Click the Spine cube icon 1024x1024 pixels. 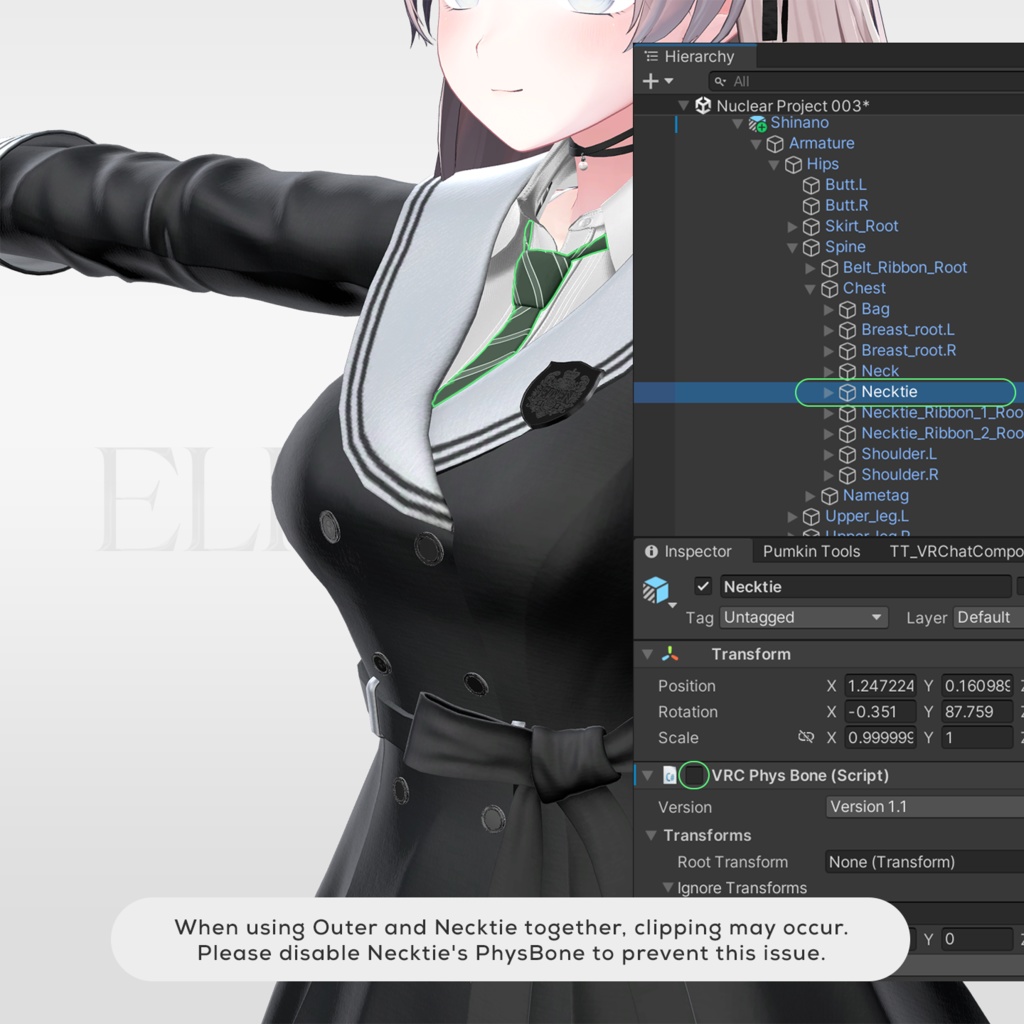tap(811, 248)
